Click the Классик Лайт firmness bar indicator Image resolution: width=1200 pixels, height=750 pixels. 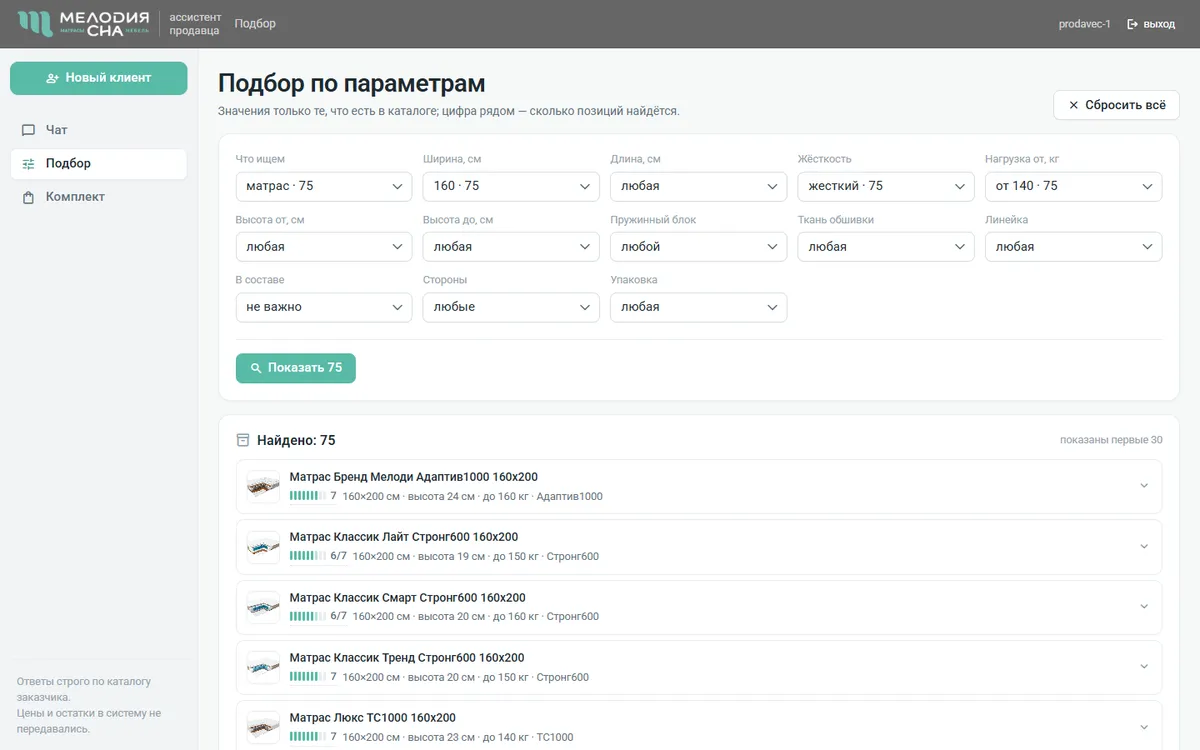tap(307, 556)
